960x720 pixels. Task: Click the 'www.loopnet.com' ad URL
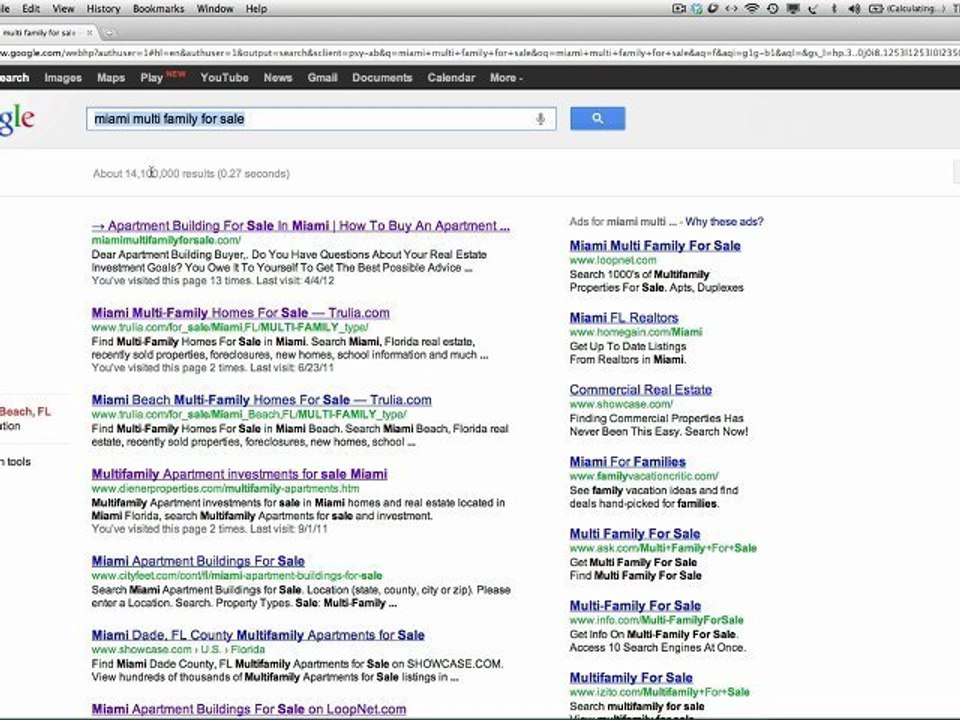pyautogui.click(x=613, y=260)
